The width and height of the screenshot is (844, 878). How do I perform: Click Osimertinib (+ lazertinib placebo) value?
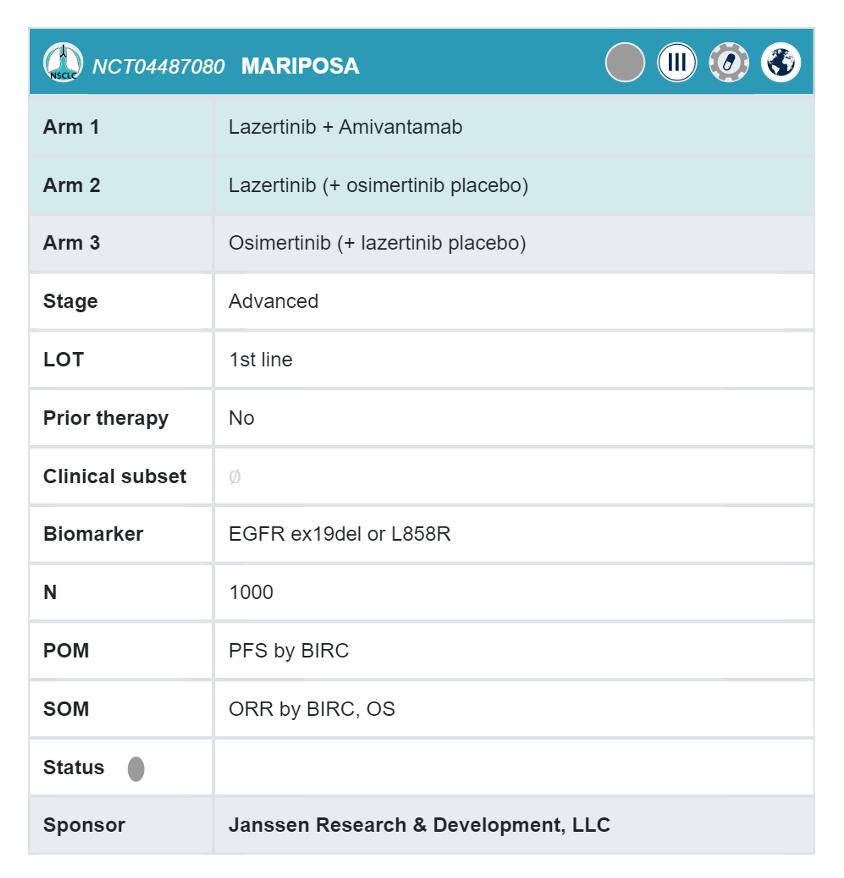pos(377,243)
